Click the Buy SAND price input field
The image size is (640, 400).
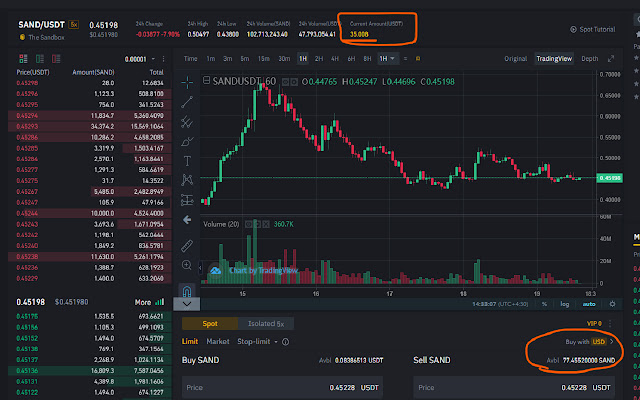282,388
